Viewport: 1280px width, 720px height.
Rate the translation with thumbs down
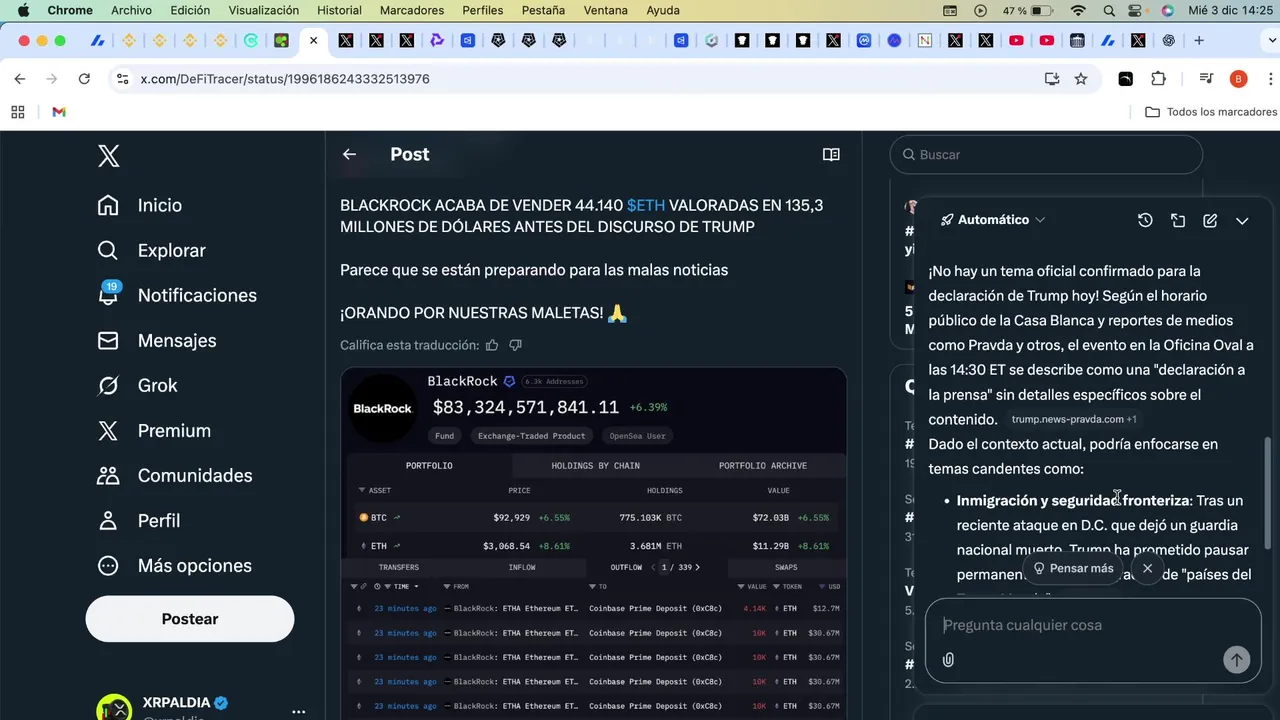pos(515,345)
